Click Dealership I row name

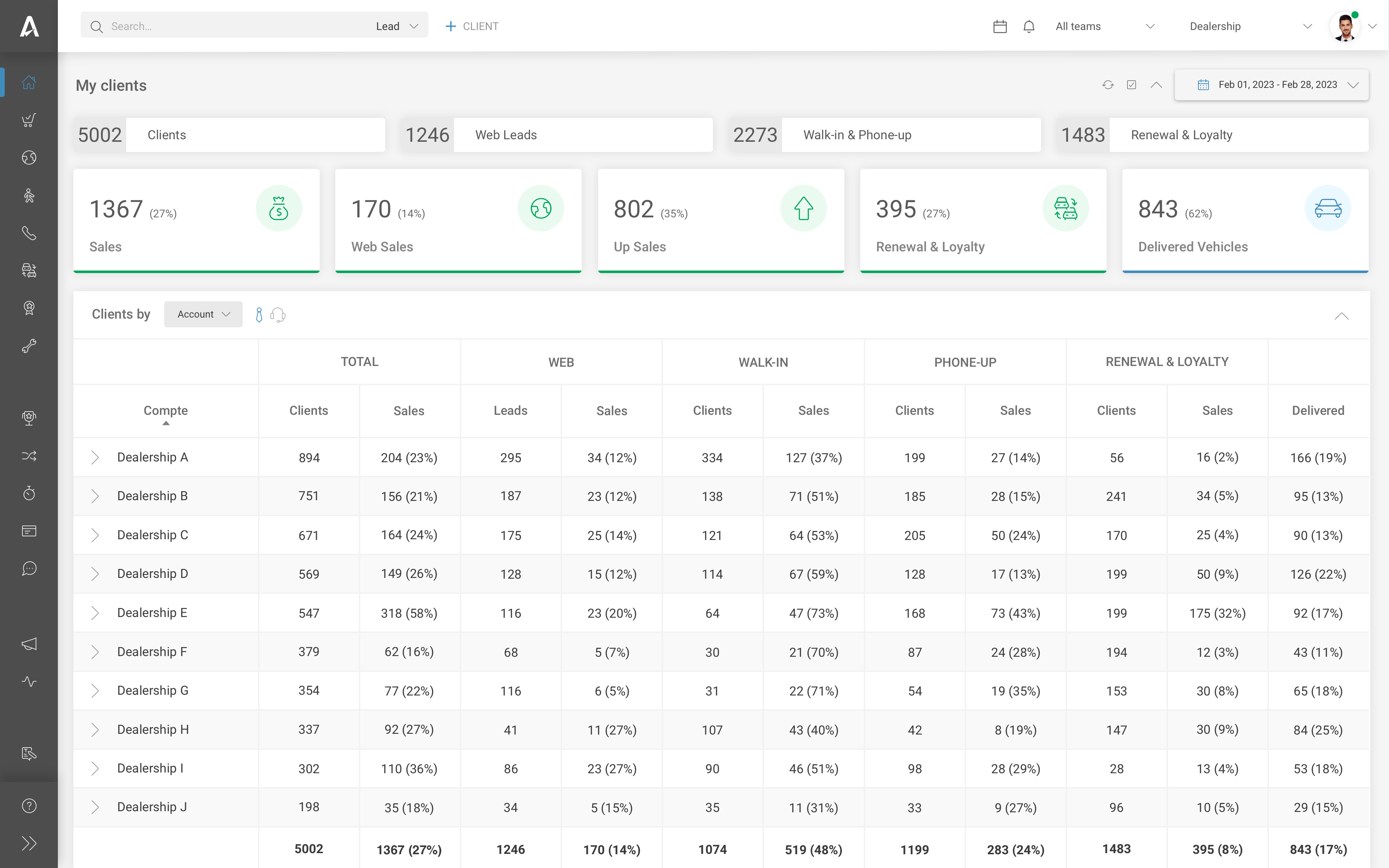(150, 768)
